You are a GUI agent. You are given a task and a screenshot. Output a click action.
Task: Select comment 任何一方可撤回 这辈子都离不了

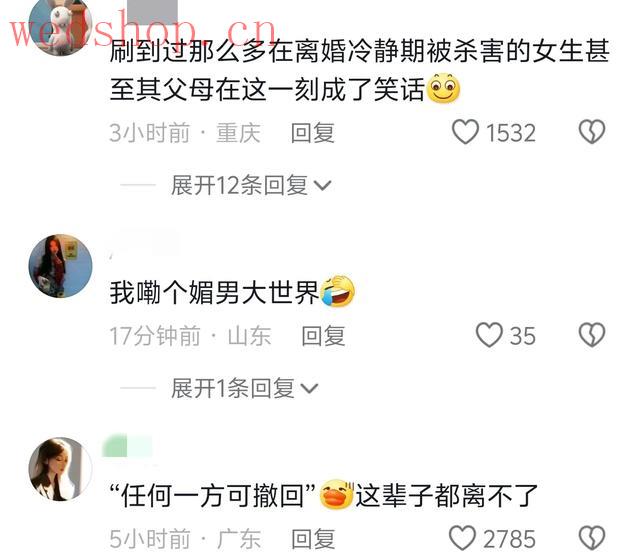(x=324, y=495)
